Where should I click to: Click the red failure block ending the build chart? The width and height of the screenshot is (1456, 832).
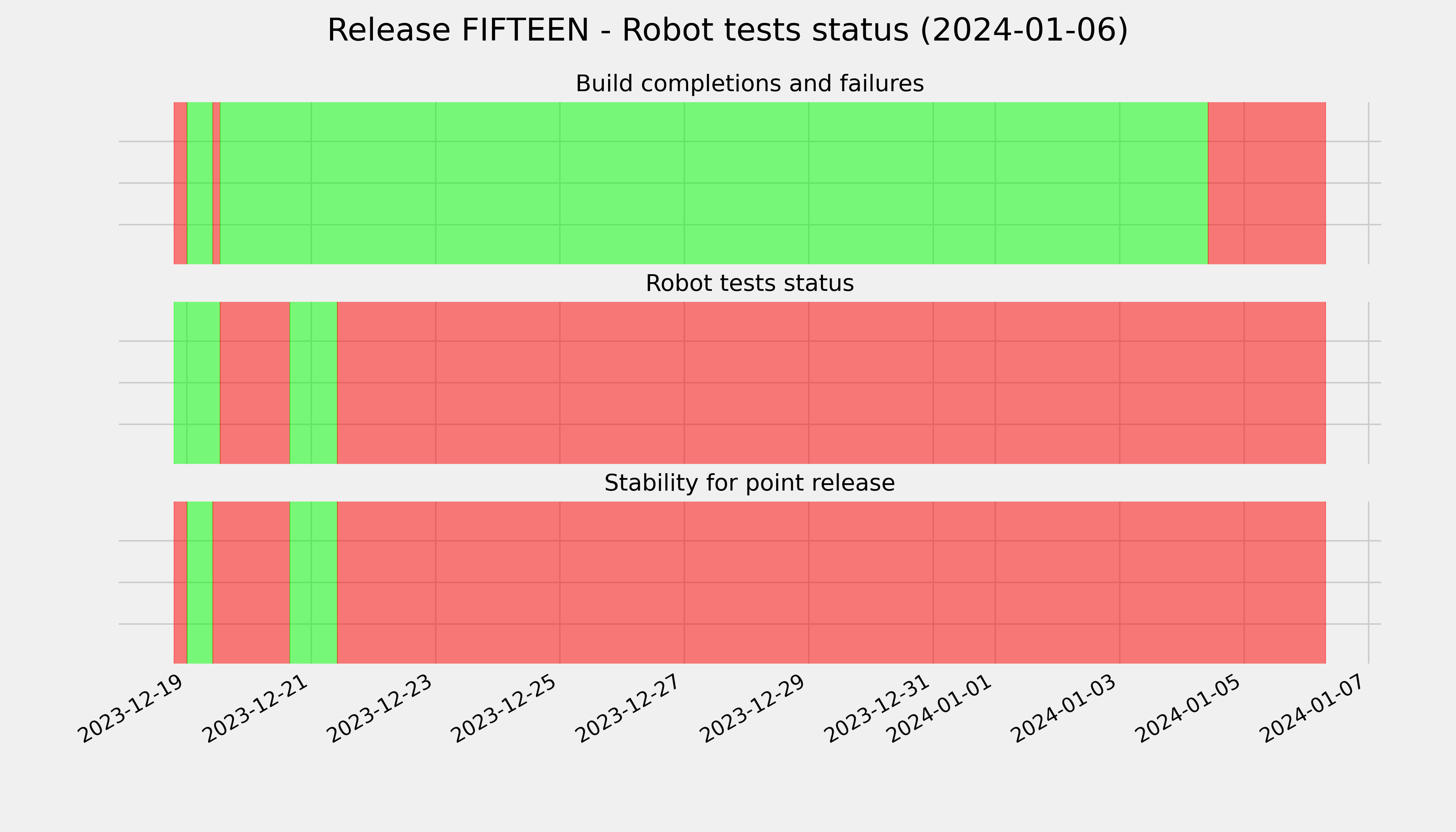point(1267,183)
